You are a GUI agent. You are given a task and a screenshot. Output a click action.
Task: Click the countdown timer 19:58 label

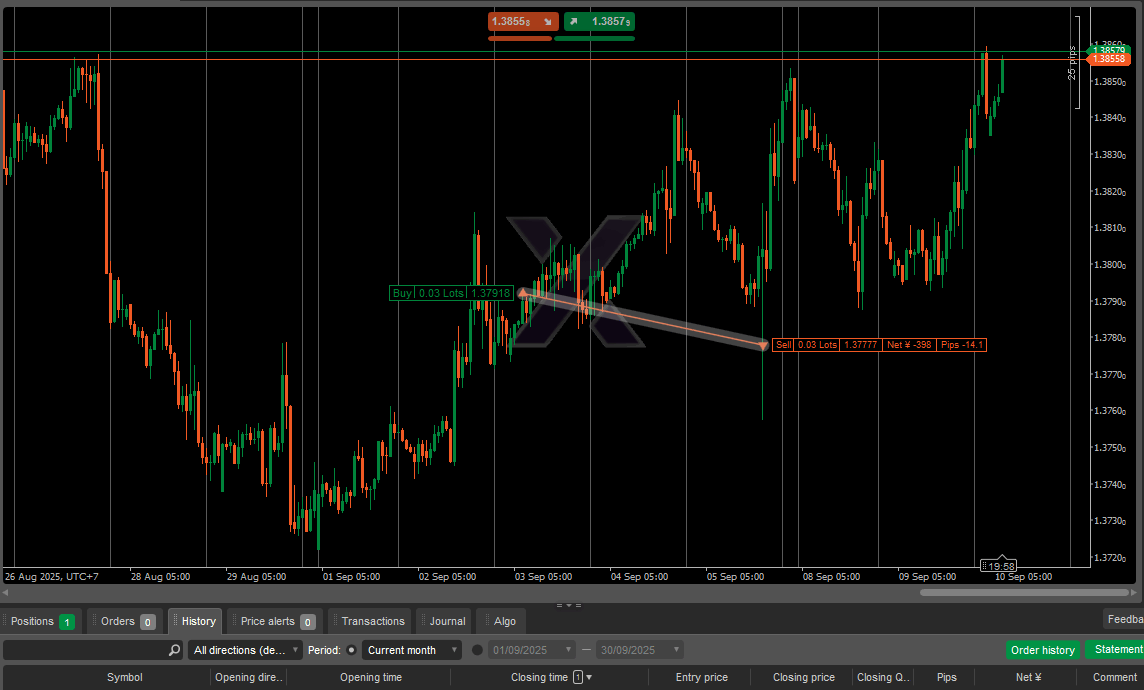[999, 566]
